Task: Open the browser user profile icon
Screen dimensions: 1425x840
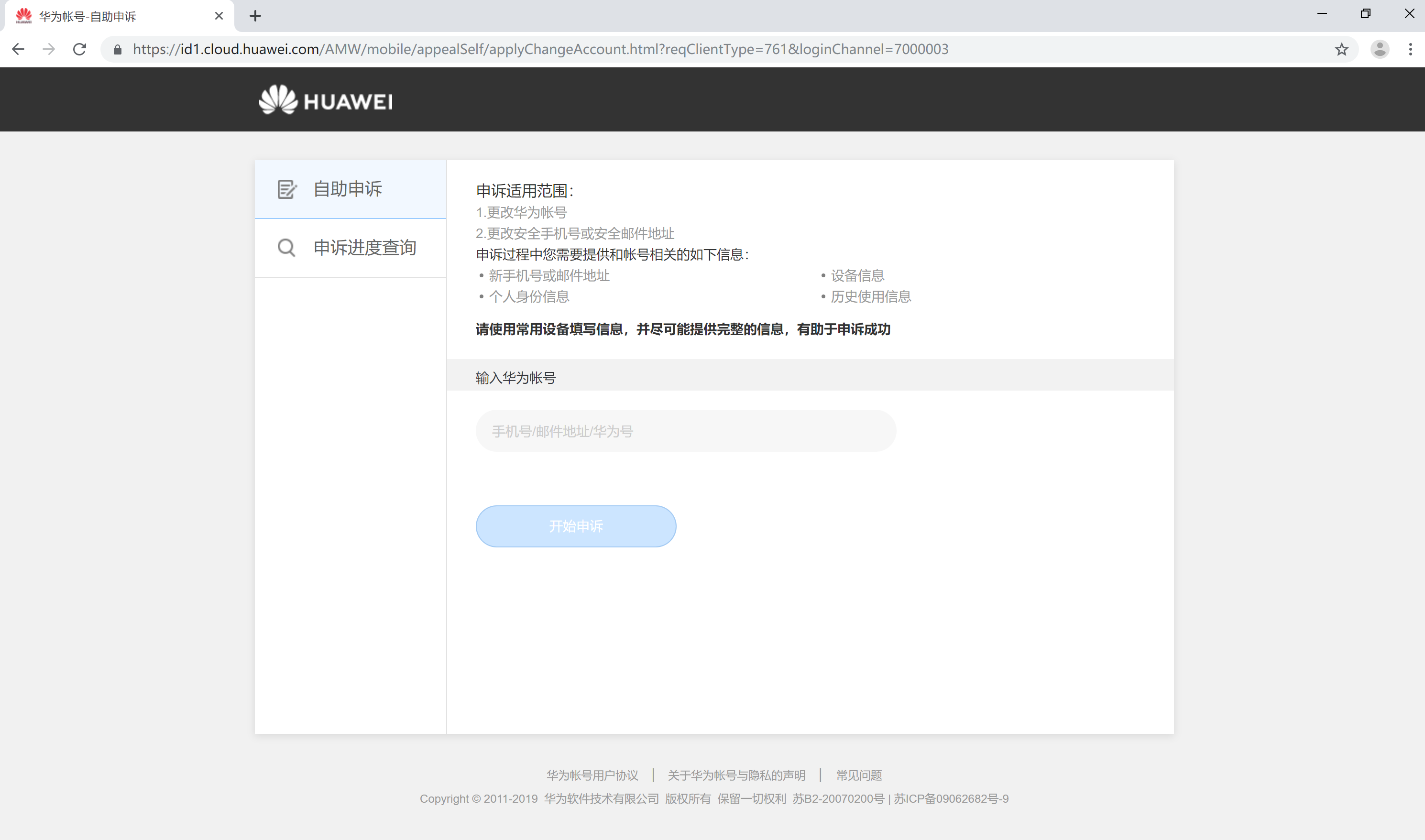Action: pos(1379,49)
